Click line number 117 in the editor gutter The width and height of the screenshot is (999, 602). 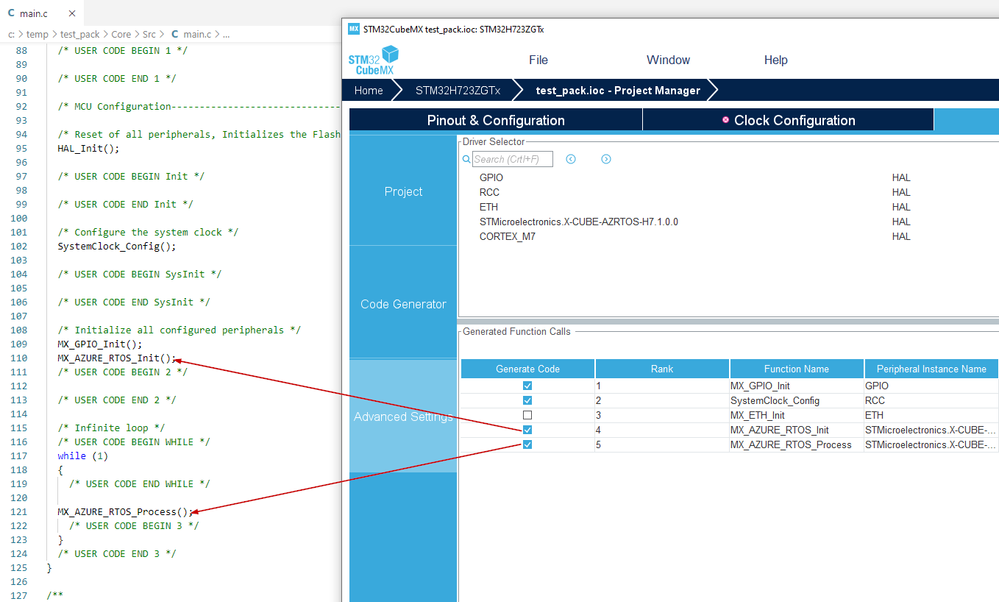click(x=19, y=456)
